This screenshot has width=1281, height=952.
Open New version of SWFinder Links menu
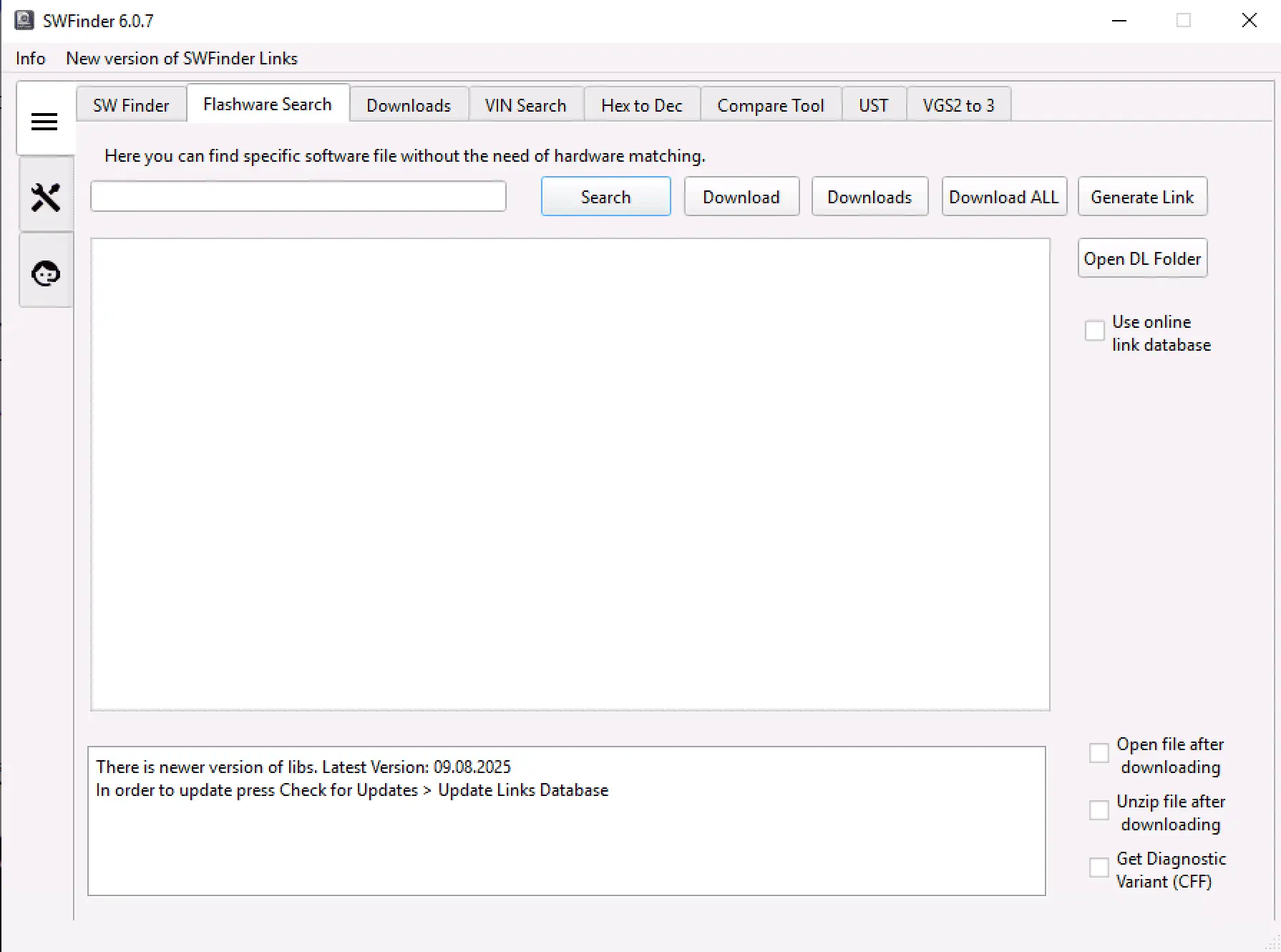tap(182, 59)
